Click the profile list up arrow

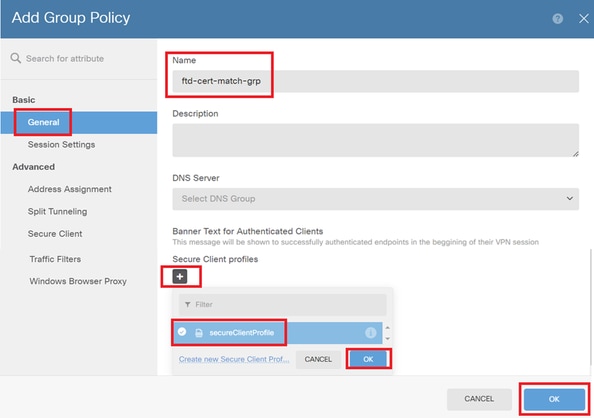click(388, 328)
